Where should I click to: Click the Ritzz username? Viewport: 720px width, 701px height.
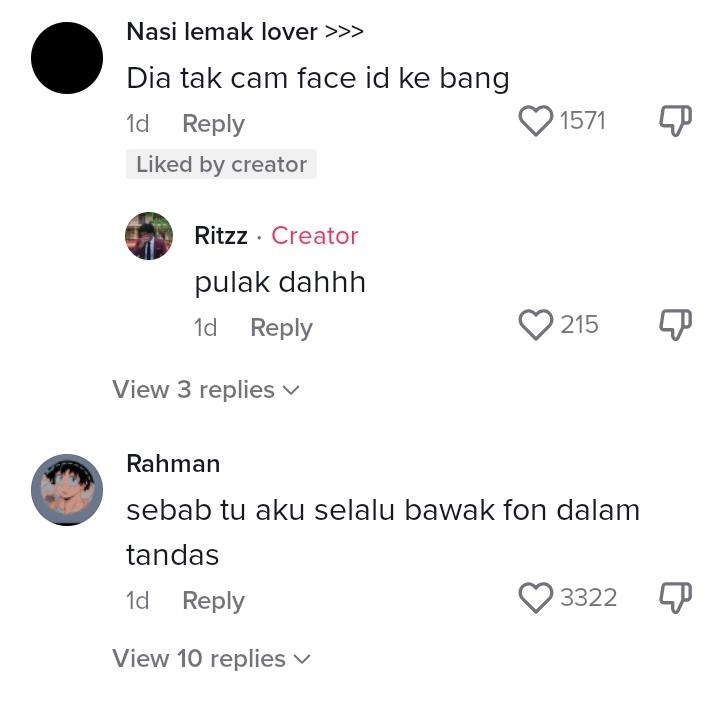(221, 236)
